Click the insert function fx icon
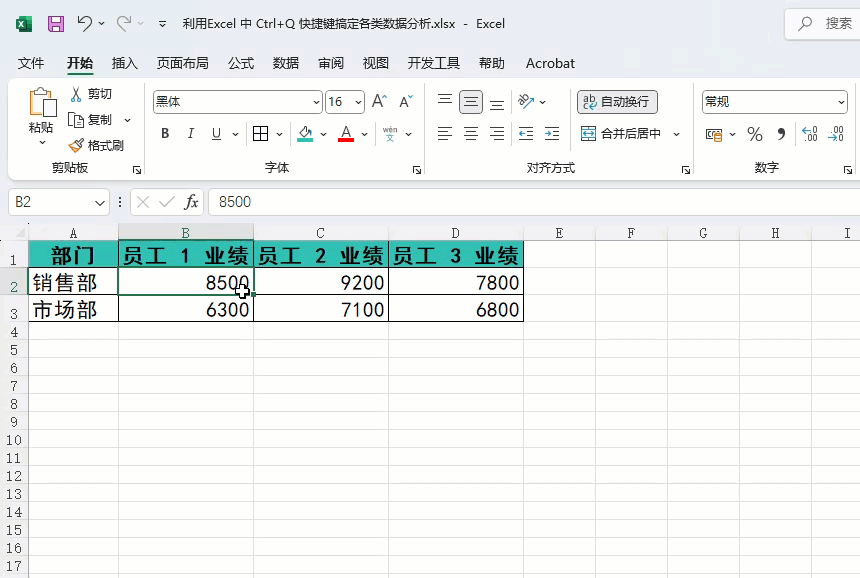This screenshot has height=578, width=860. (x=191, y=202)
